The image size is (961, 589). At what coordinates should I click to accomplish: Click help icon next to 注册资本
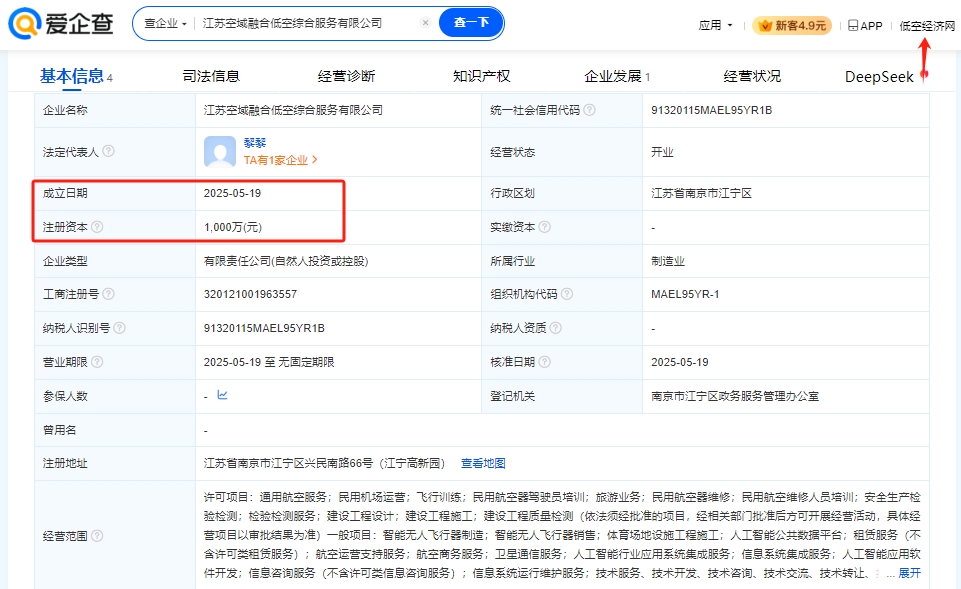tap(97, 227)
